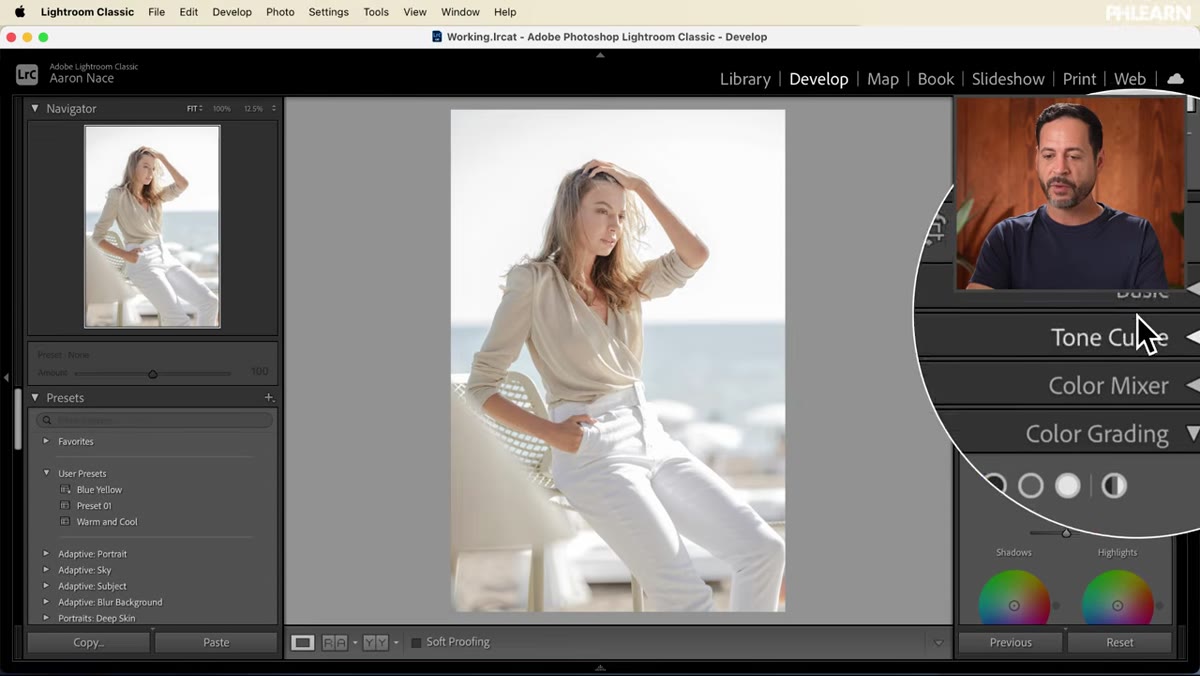The image size is (1200, 676).
Task: Select the Loupe view toolbar icon
Action: pos(302,643)
